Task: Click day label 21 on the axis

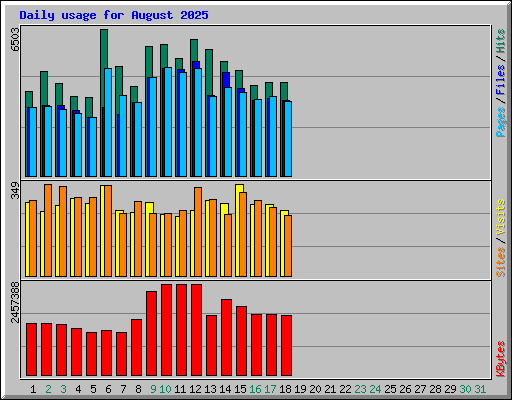Action: pyautogui.click(x=330, y=389)
